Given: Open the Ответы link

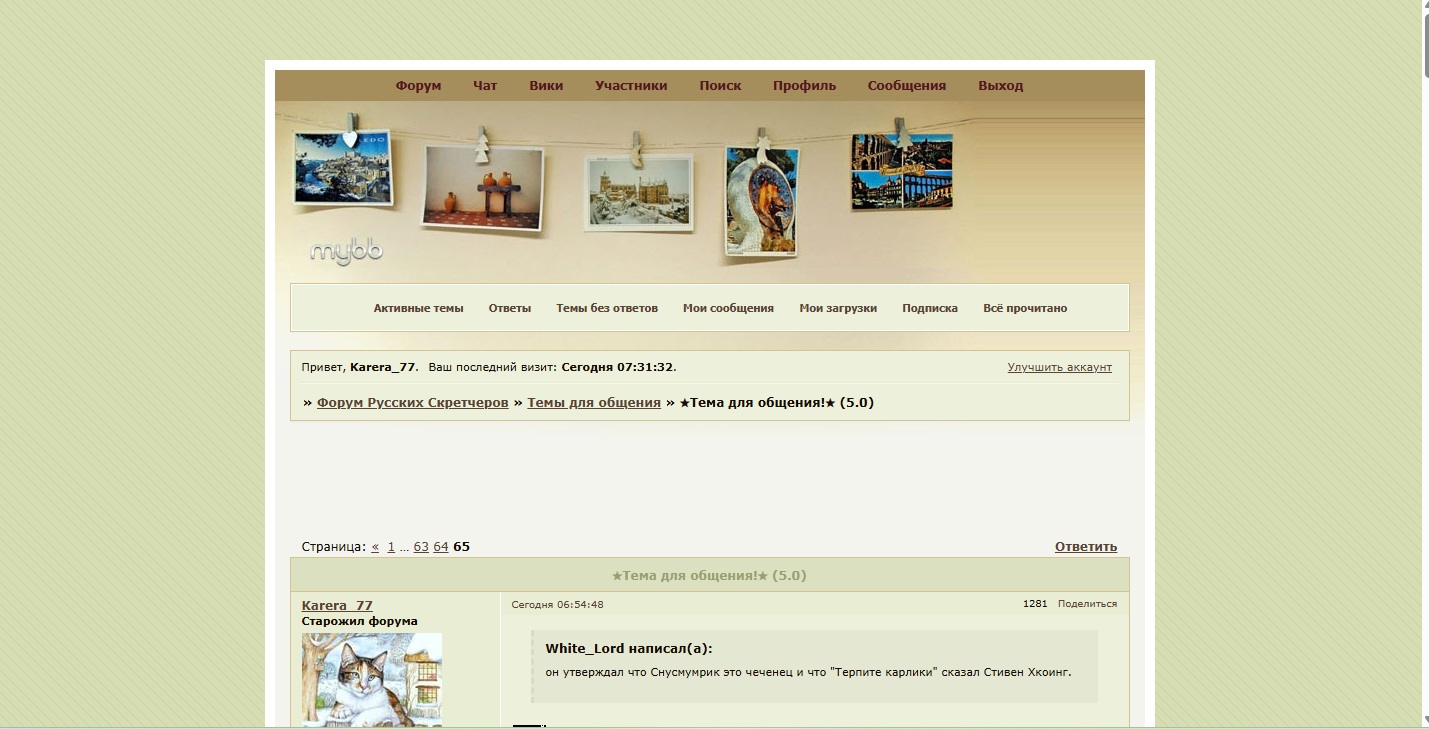Looking at the screenshot, I should 510,308.
